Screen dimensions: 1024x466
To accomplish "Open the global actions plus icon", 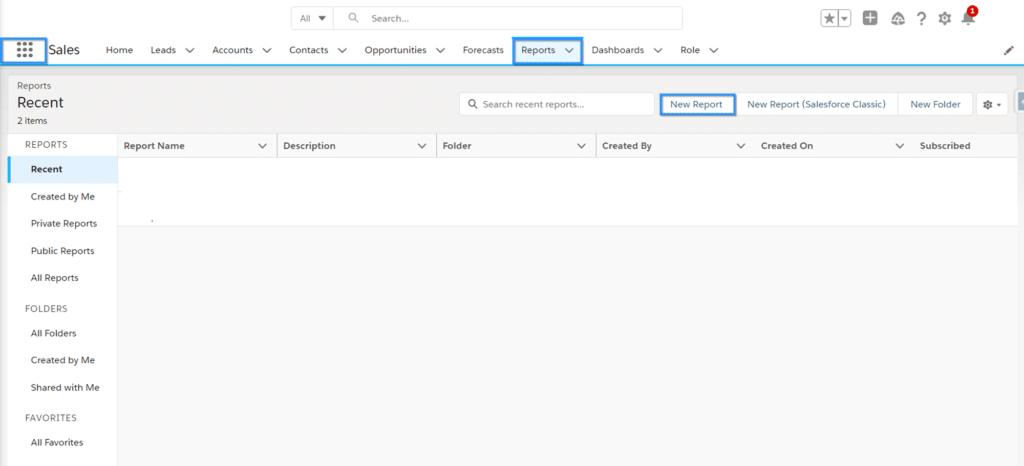I will tap(870, 18).
